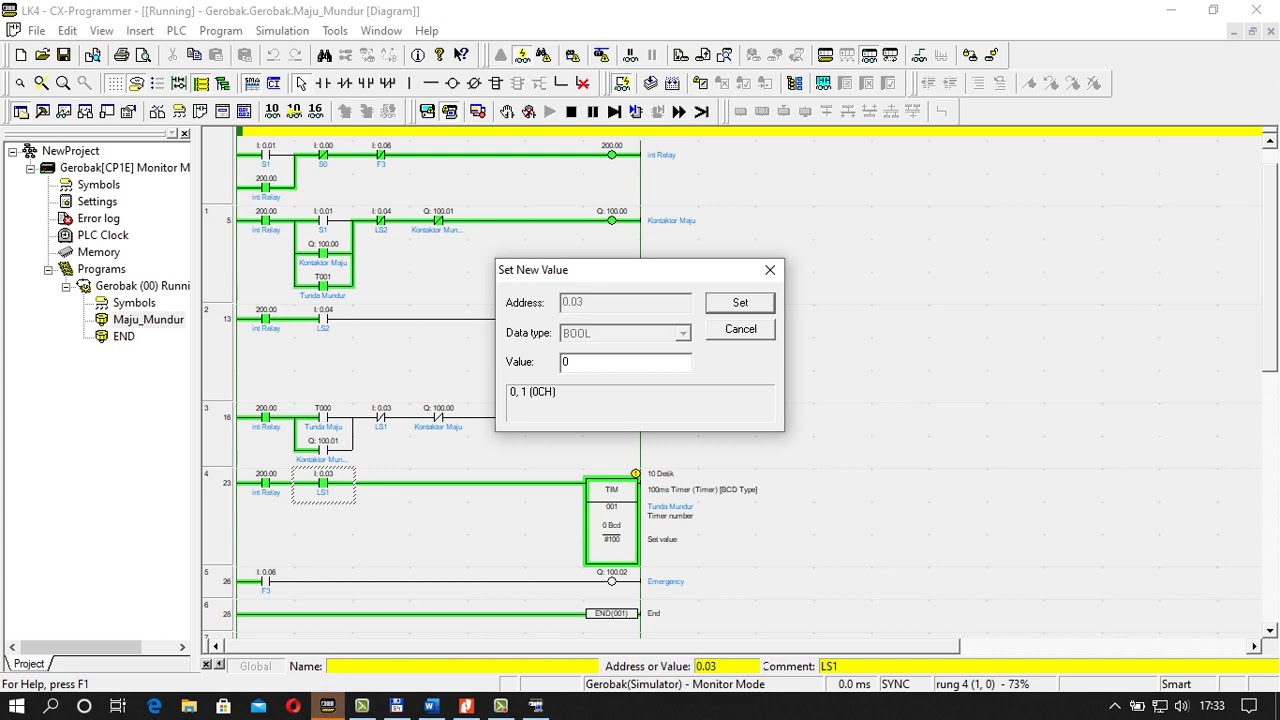Screen dimensions: 1280x720
Task: Open the Simulation menu
Action: tap(282, 31)
